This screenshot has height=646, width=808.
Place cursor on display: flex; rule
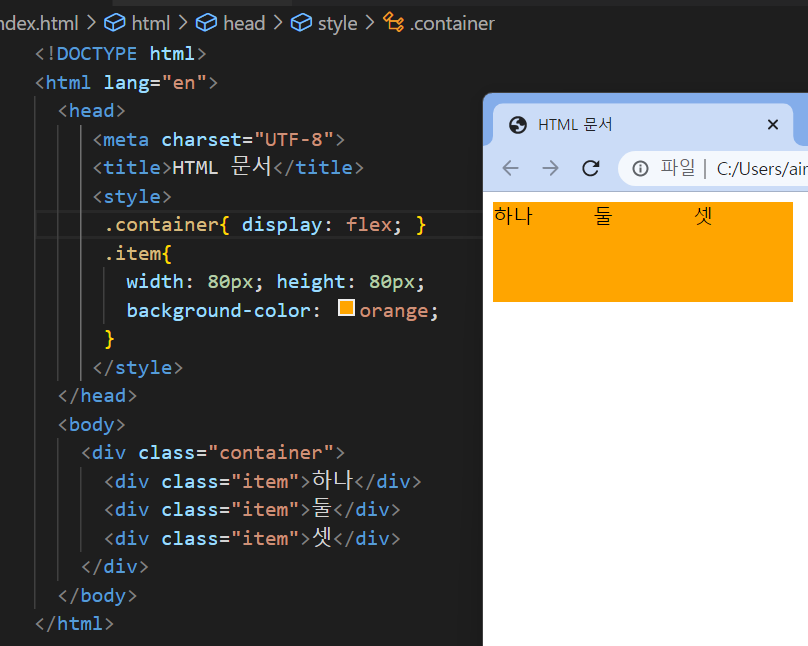click(x=322, y=225)
